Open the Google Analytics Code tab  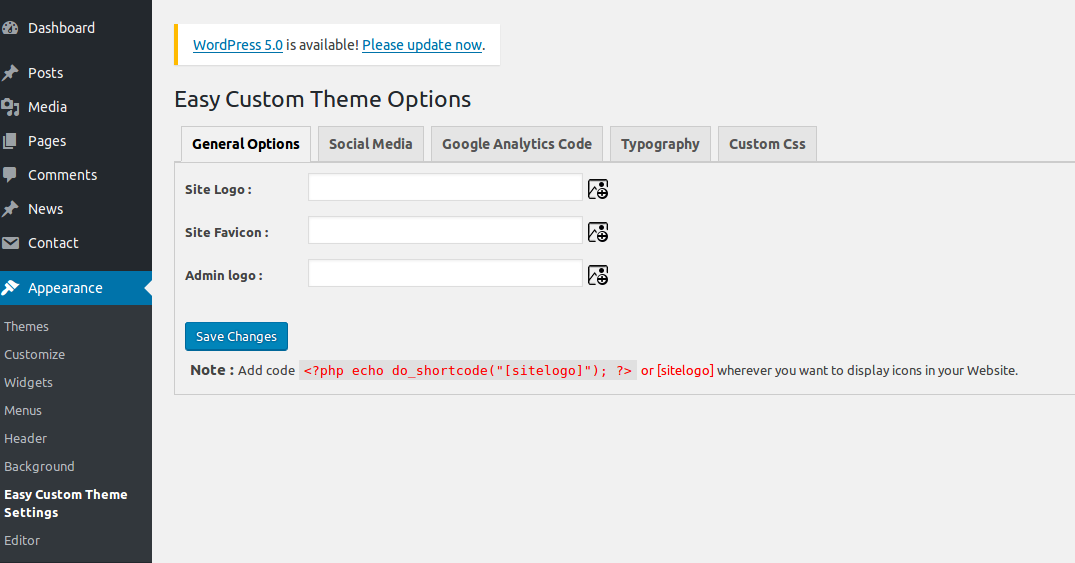pos(517,144)
